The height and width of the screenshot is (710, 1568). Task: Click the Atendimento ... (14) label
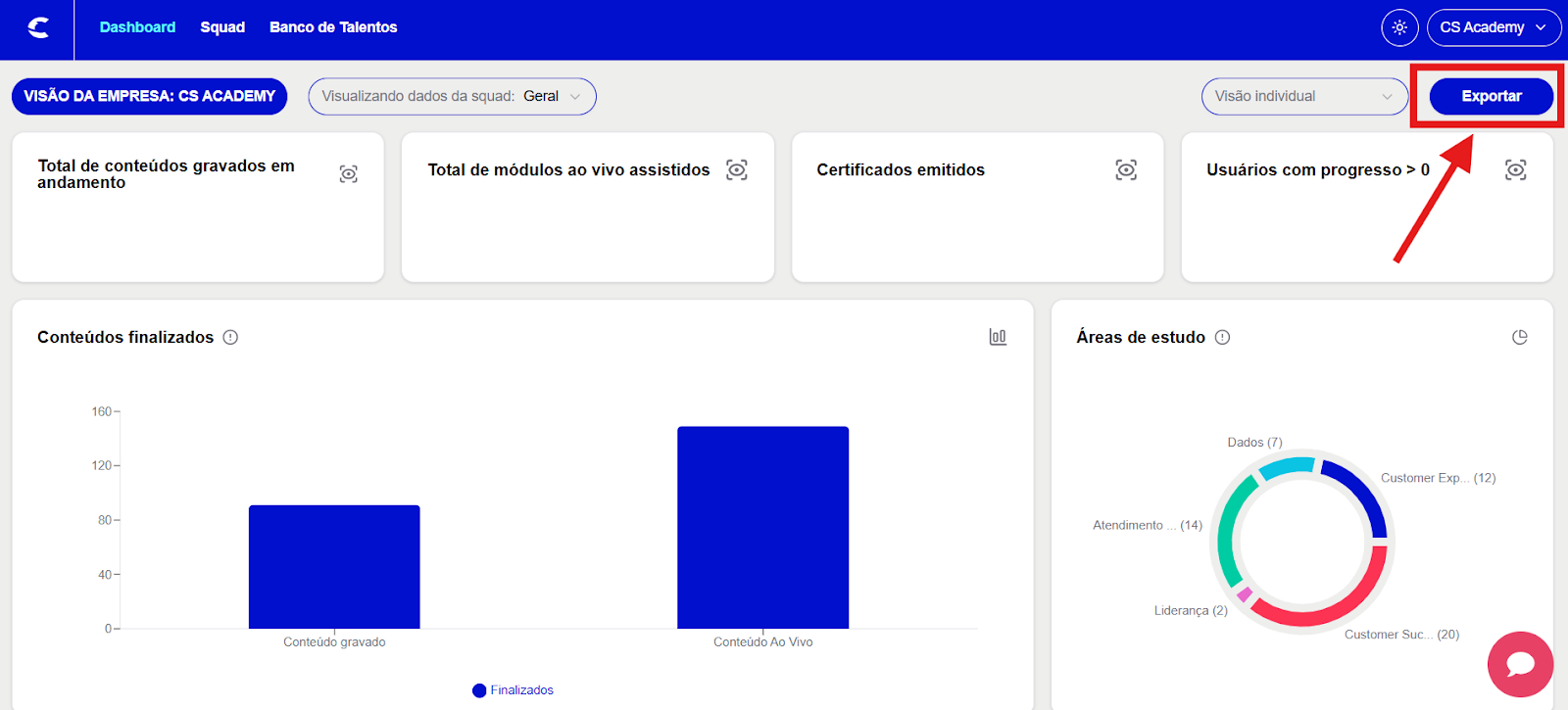click(x=1148, y=525)
